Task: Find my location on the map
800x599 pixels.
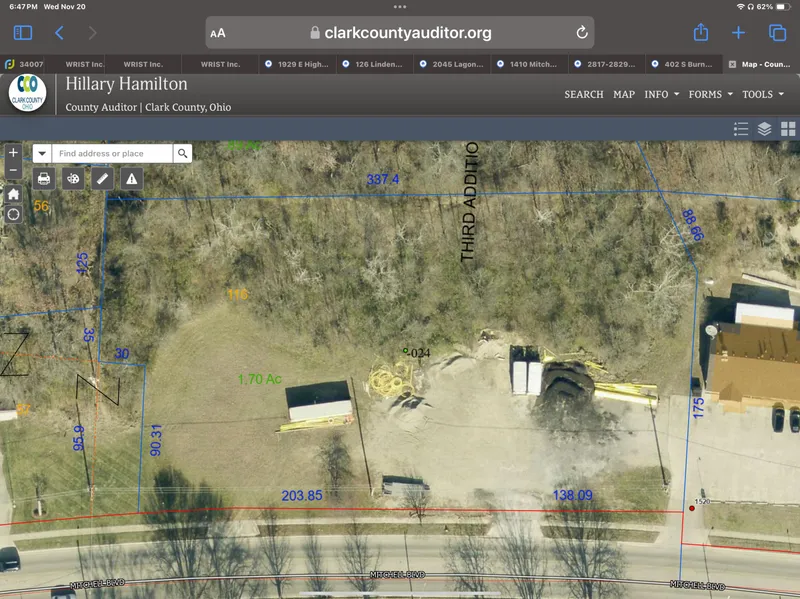Action: (13, 214)
